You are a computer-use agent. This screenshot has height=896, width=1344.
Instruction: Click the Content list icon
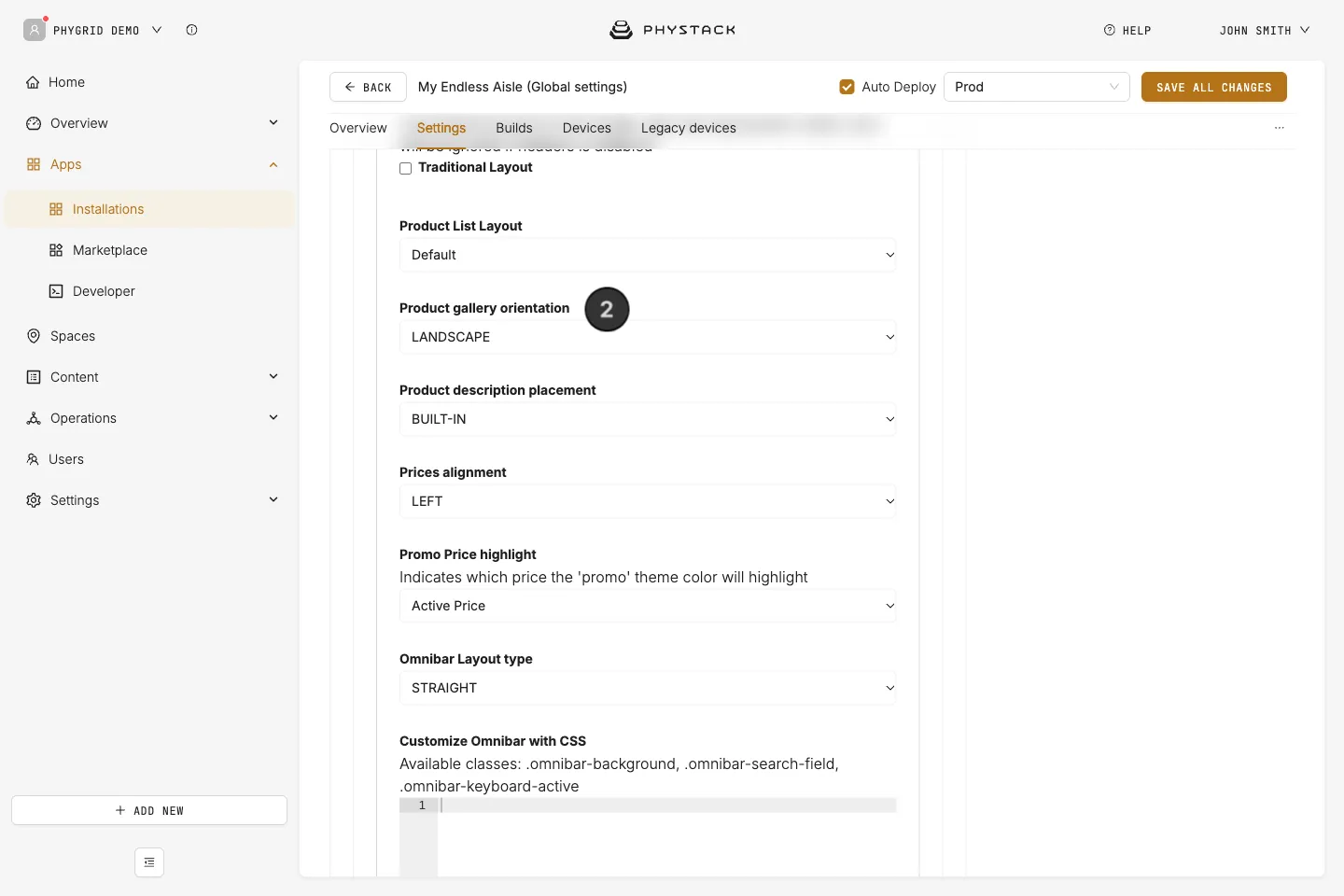34,377
